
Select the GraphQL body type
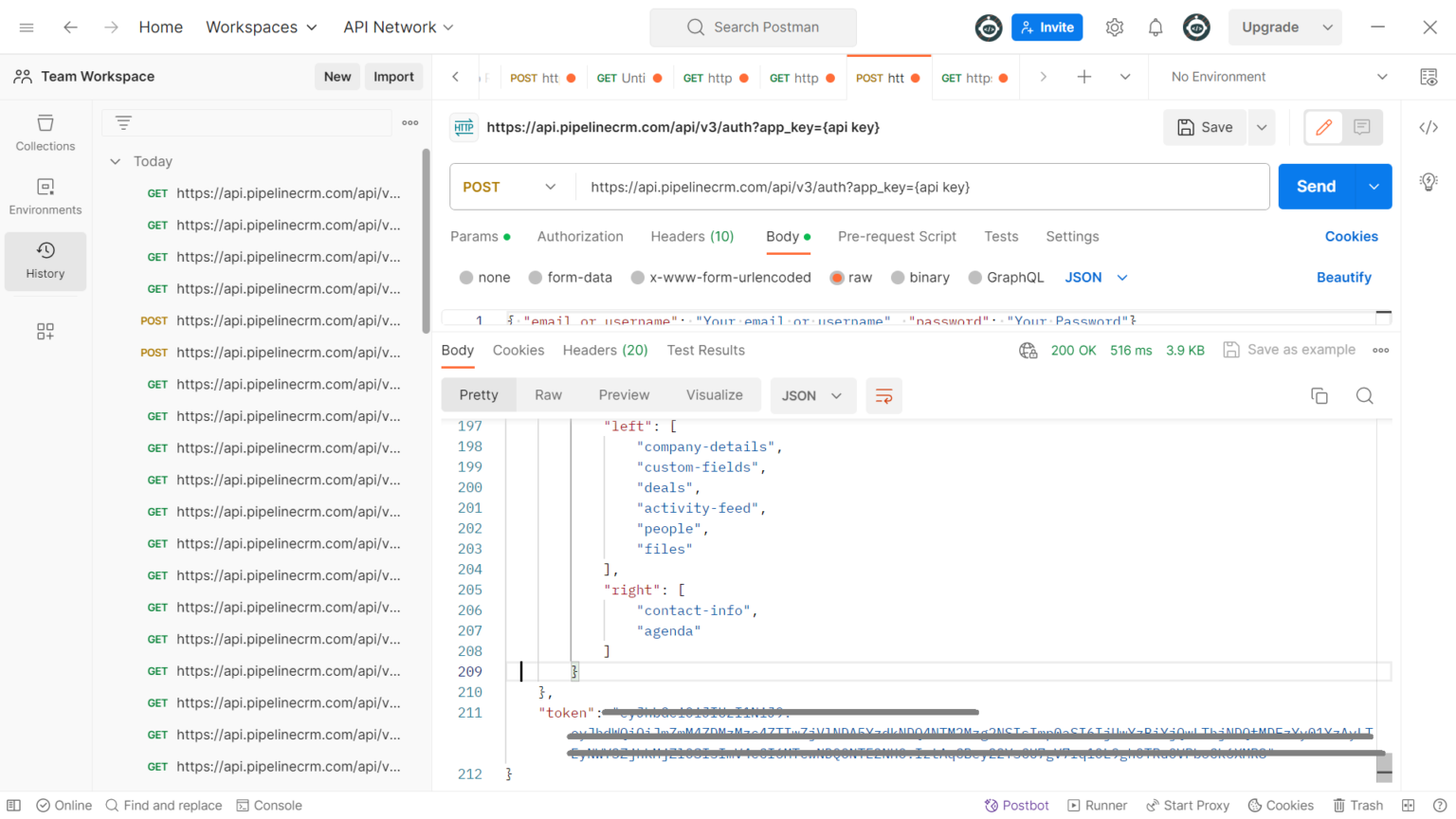click(975, 278)
